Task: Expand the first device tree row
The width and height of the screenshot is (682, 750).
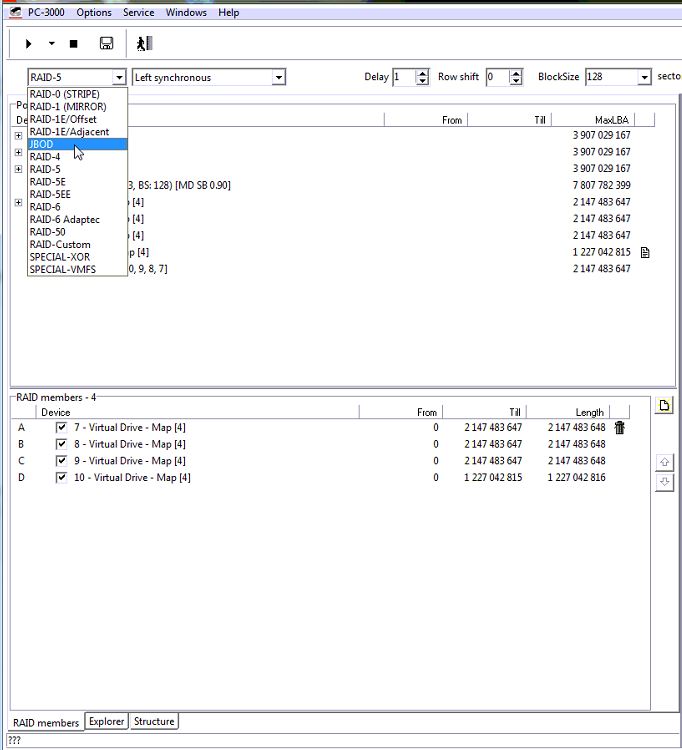Action: 18,136
